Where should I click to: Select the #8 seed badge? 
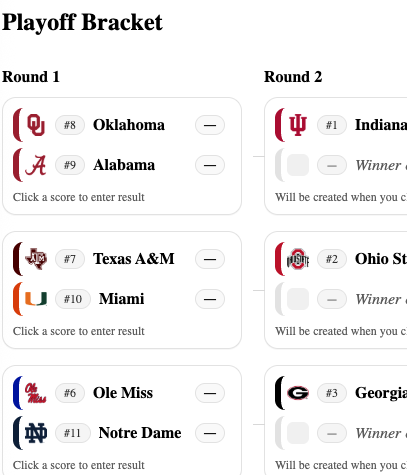click(70, 125)
